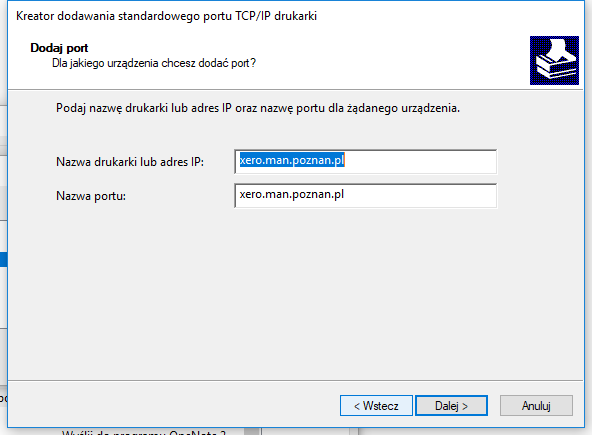
Task: Click the wizard title bar text
Action: click(x=166, y=16)
